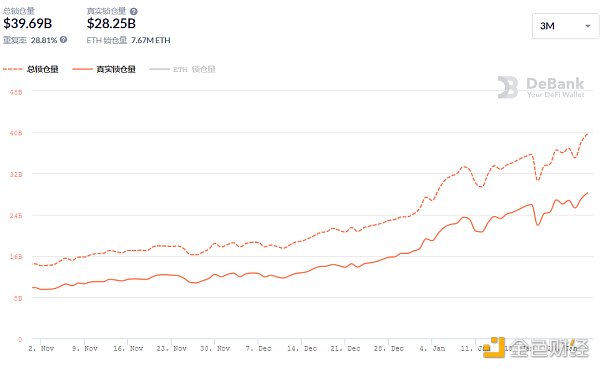Click the help icon beside 重复率 28.81%
Viewport: 600px width, 369px height.
(64, 39)
